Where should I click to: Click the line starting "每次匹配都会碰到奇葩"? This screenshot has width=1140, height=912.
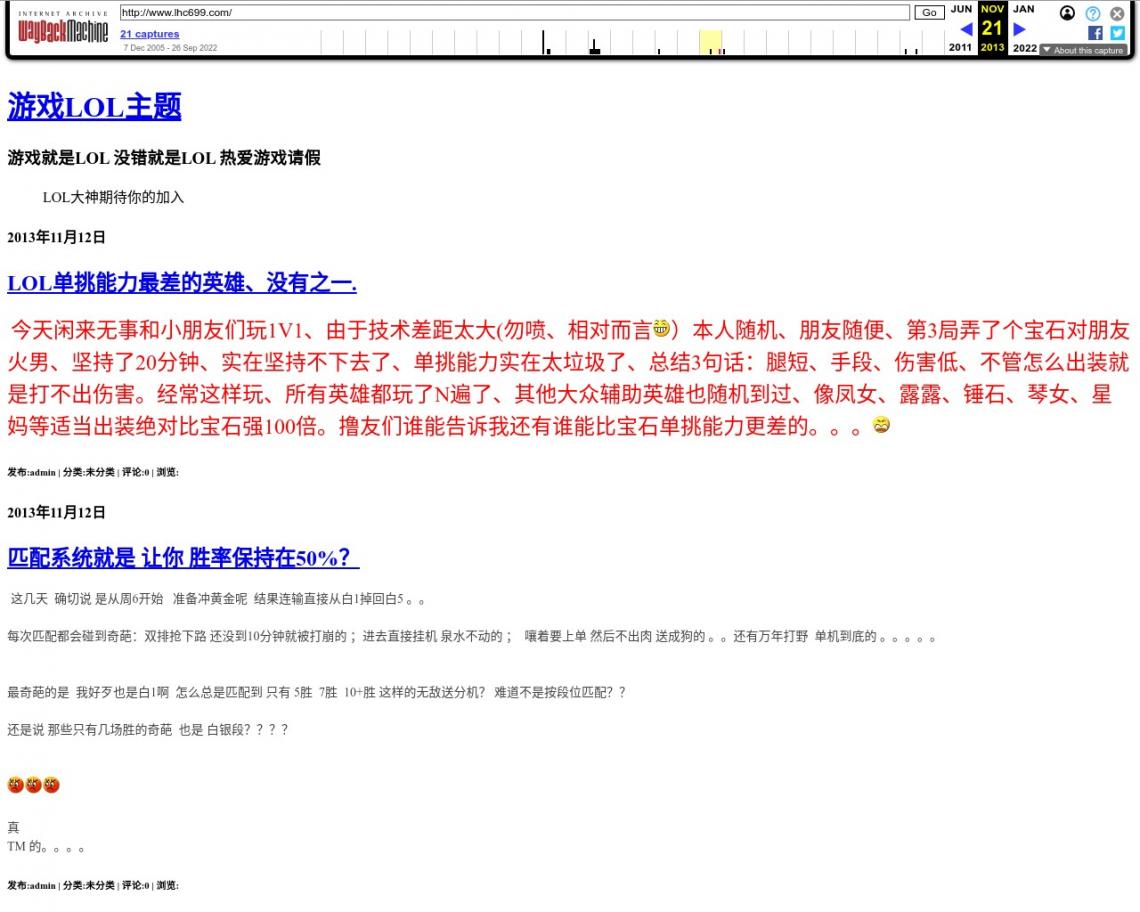(471, 637)
